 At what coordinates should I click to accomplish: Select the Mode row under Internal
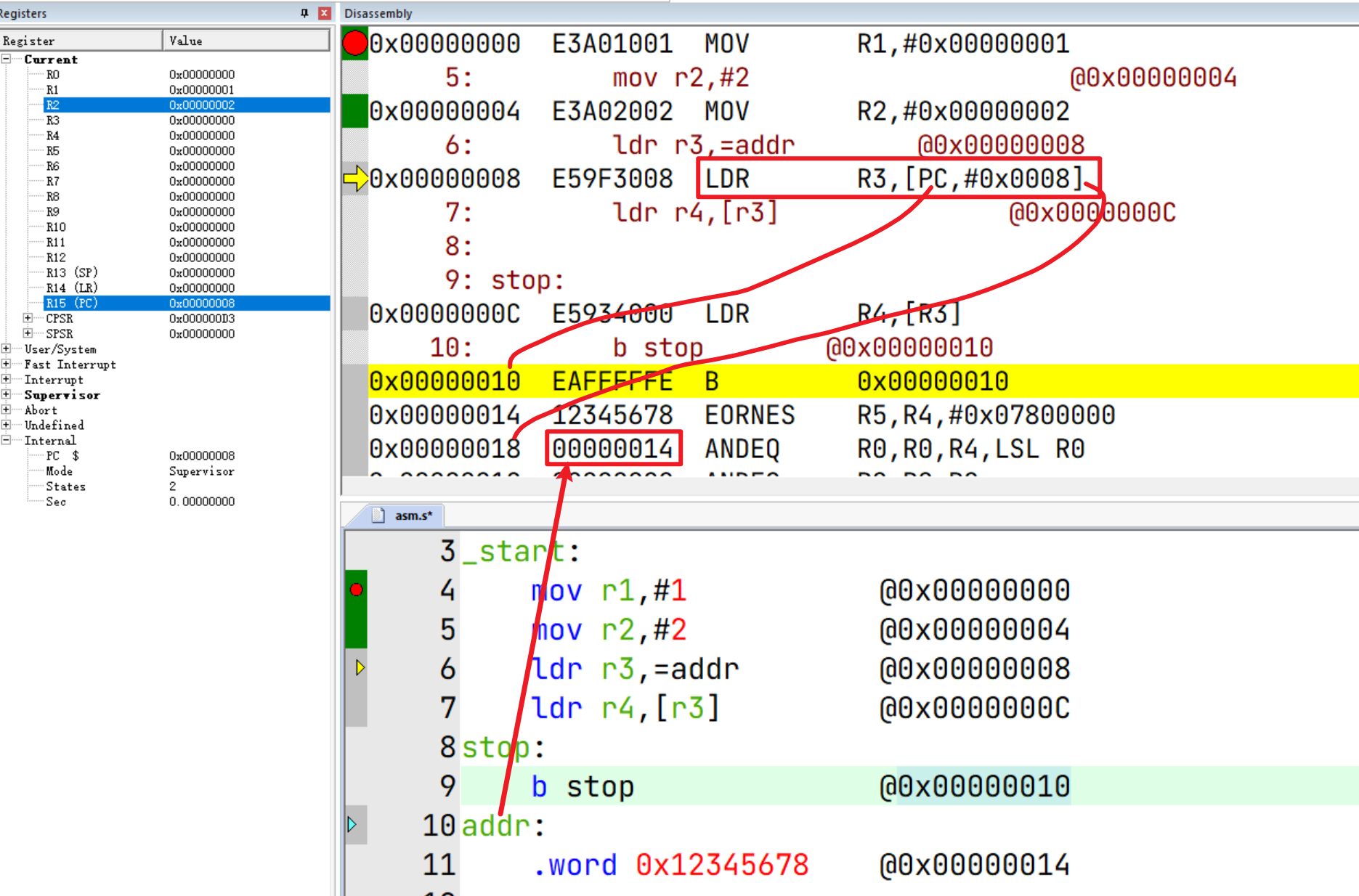point(165,471)
